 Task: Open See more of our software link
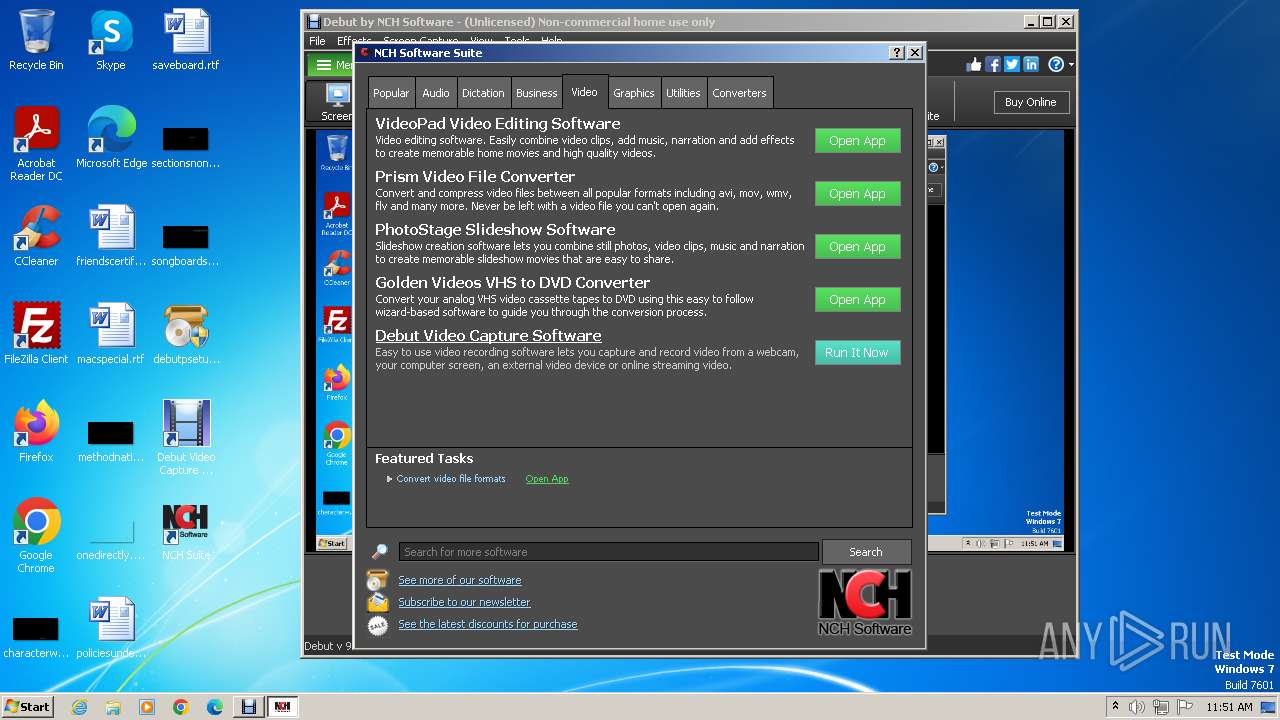click(x=460, y=580)
